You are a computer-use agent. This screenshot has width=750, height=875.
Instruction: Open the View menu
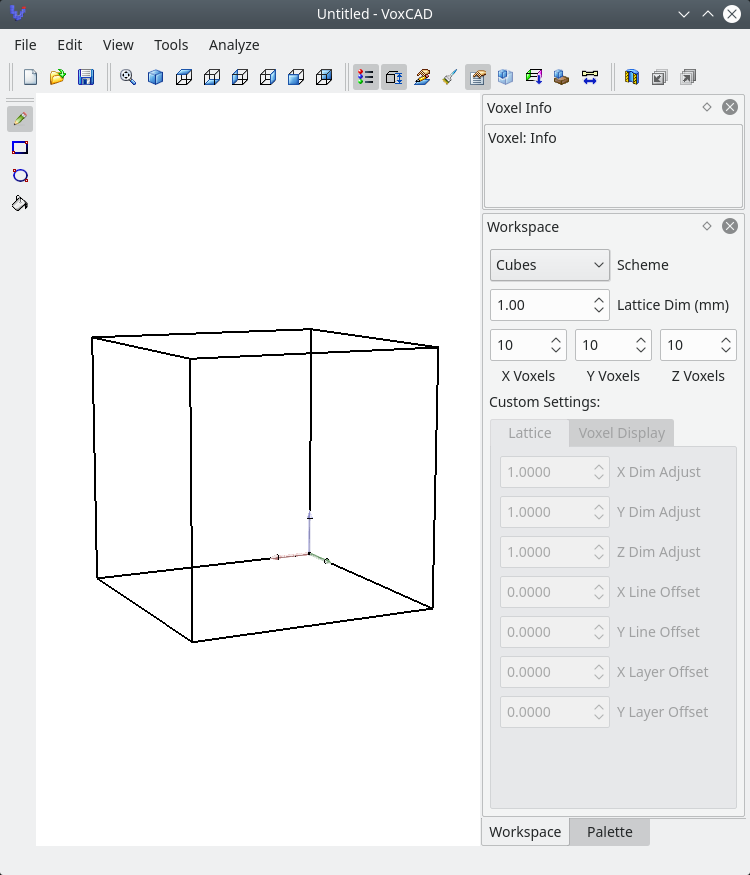point(118,45)
